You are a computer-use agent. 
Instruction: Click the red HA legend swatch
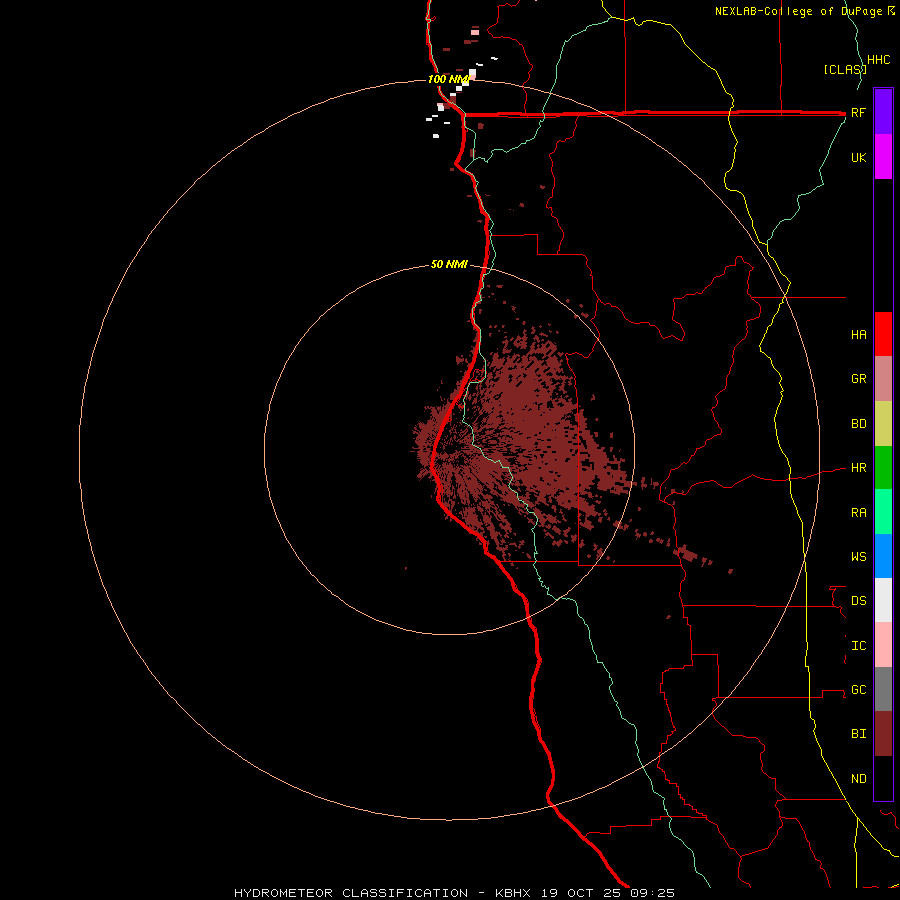click(x=883, y=334)
